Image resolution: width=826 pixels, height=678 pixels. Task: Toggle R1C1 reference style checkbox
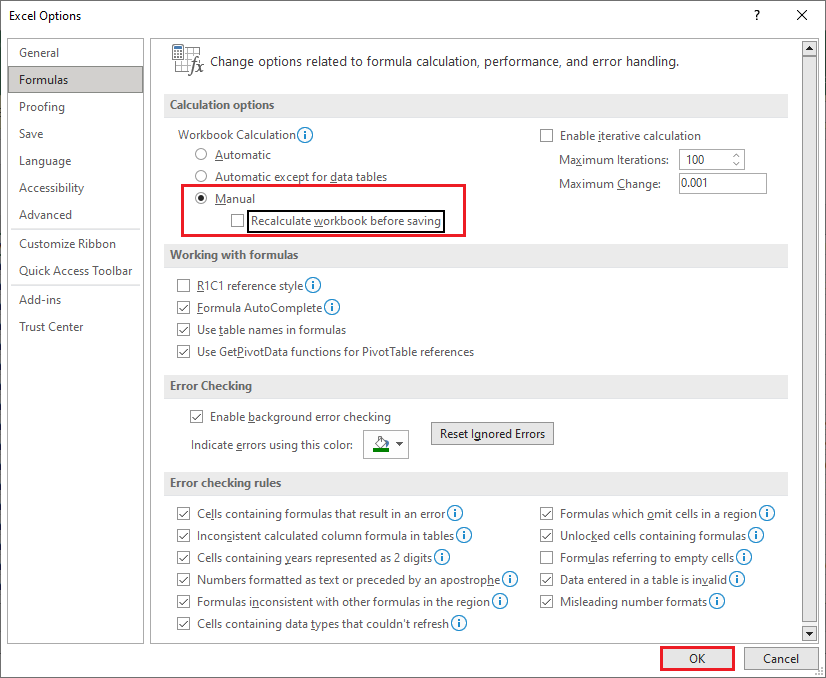(183, 286)
